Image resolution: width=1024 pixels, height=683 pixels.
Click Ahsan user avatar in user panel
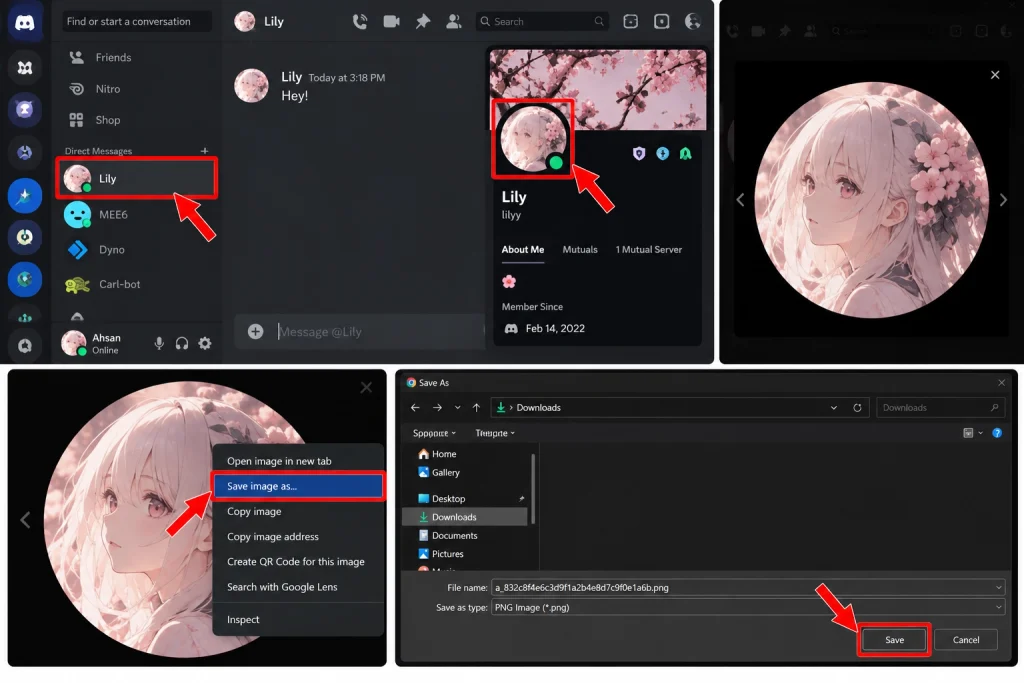click(74, 343)
